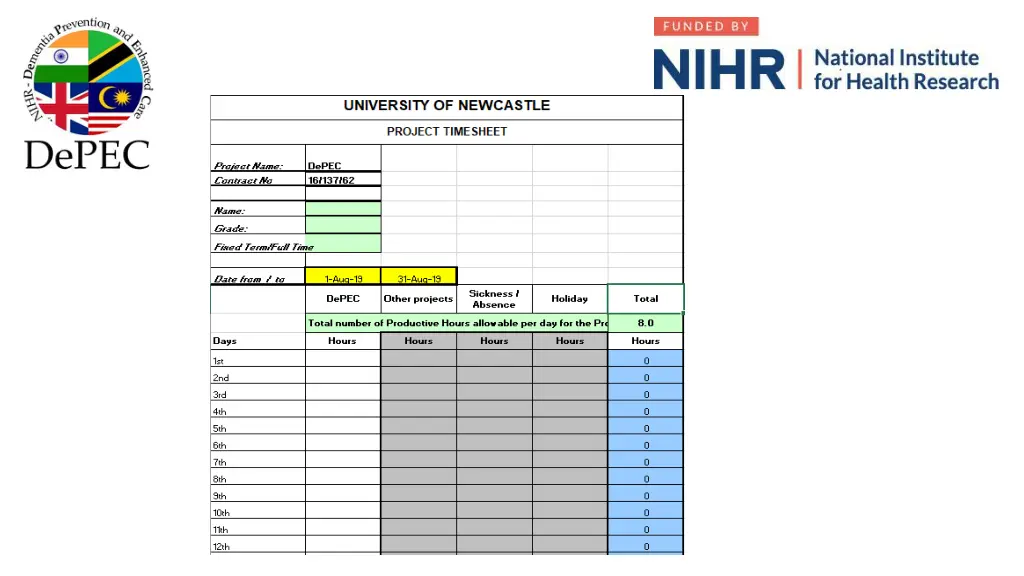Select the 8th day row label

click(219, 479)
